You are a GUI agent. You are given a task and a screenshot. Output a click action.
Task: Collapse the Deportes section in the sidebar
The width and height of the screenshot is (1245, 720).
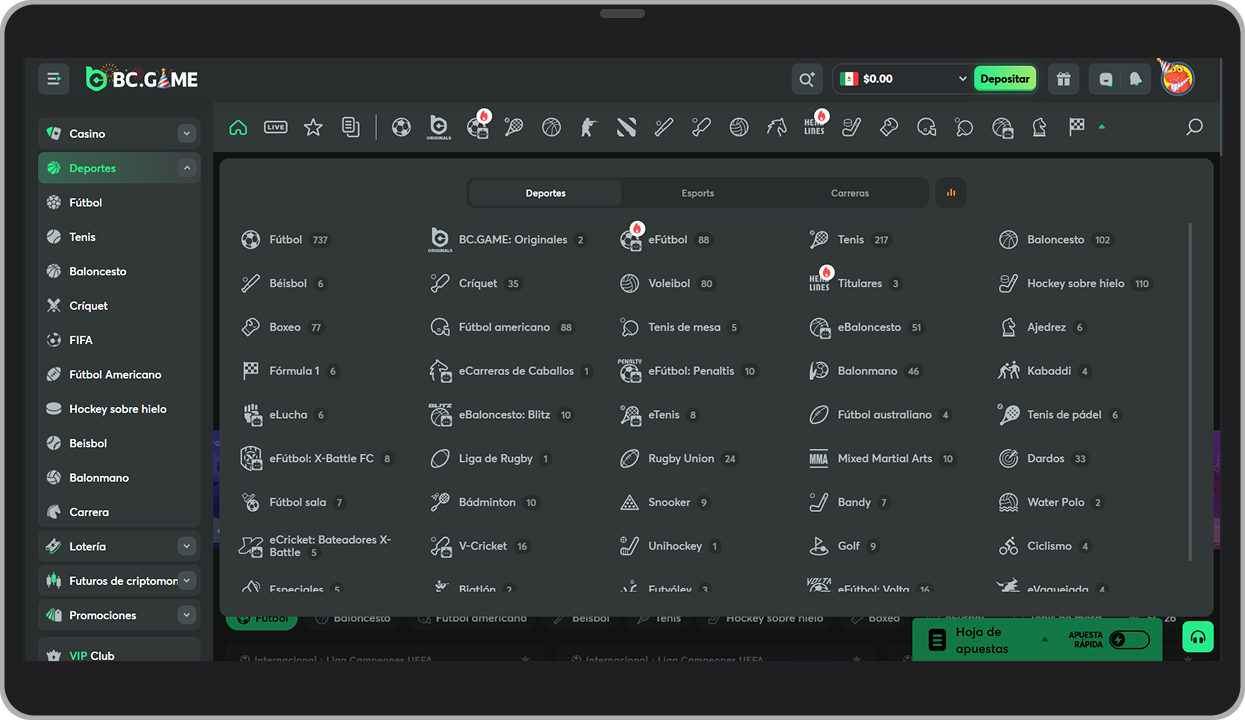tap(186, 167)
